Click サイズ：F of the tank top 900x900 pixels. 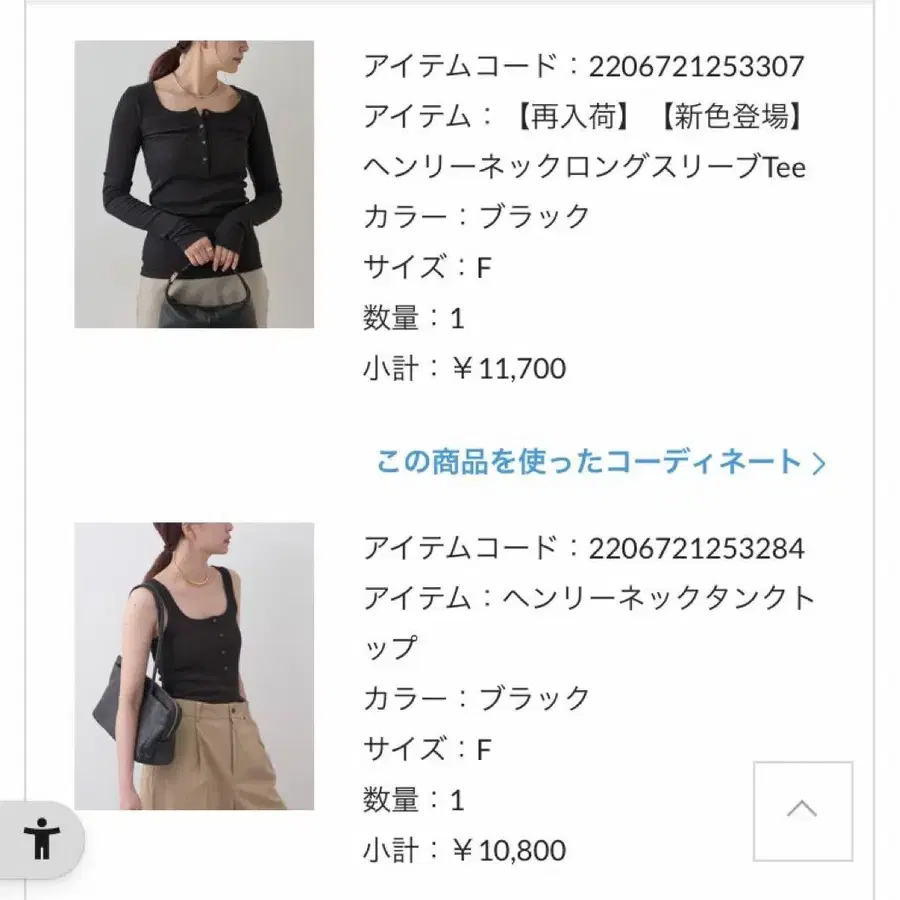pos(428,750)
